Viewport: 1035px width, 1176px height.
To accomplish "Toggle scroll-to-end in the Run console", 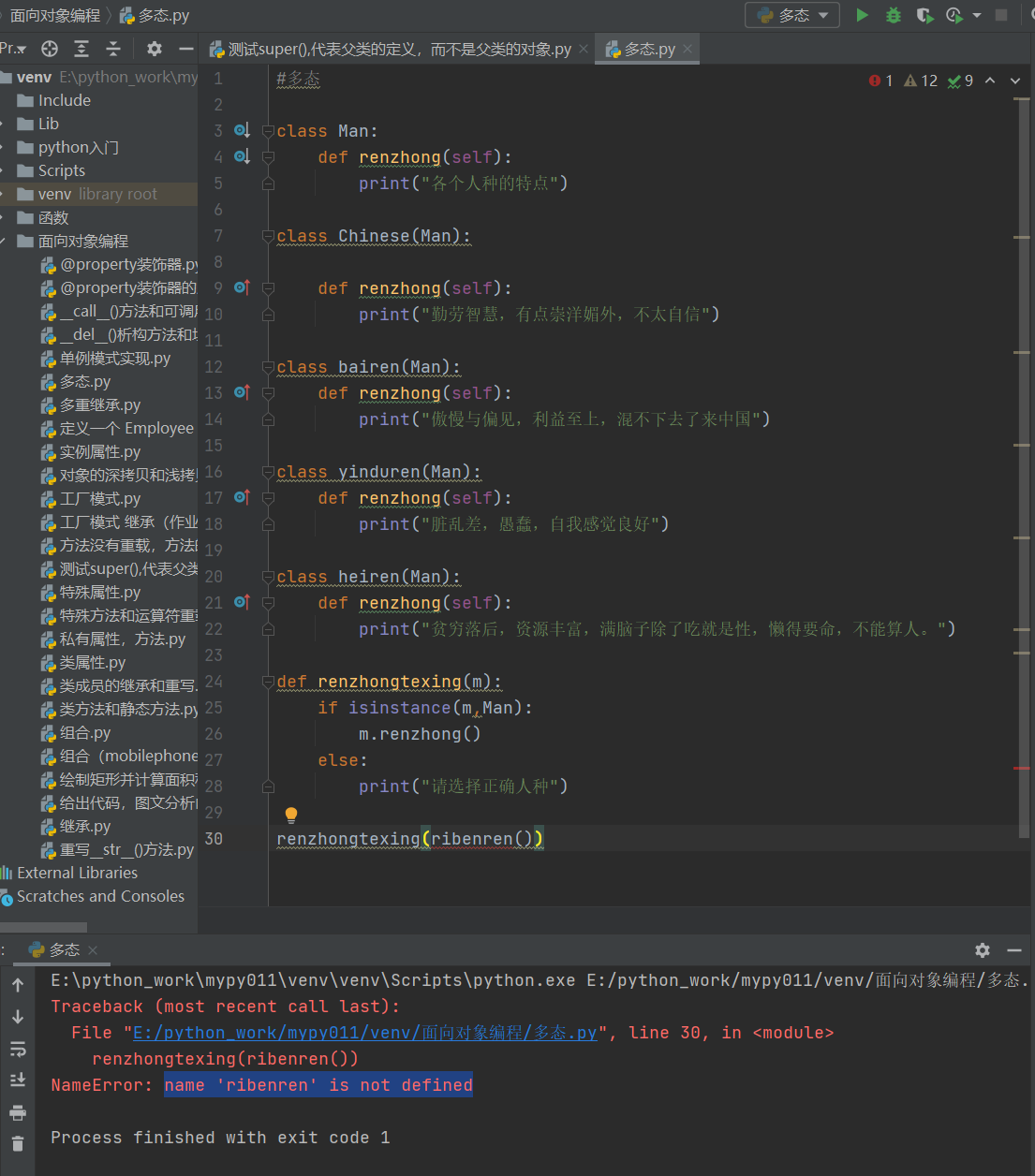I will point(18,1080).
